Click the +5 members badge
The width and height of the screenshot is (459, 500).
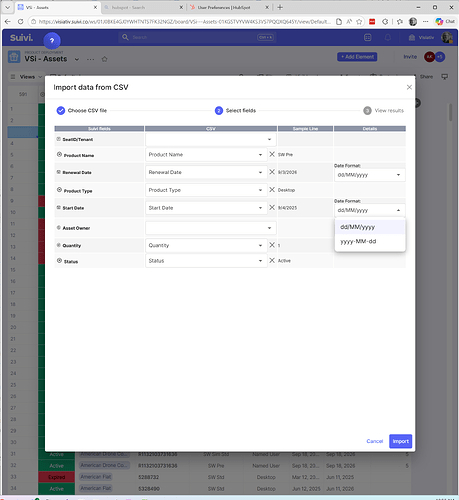click(x=440, y=57)
